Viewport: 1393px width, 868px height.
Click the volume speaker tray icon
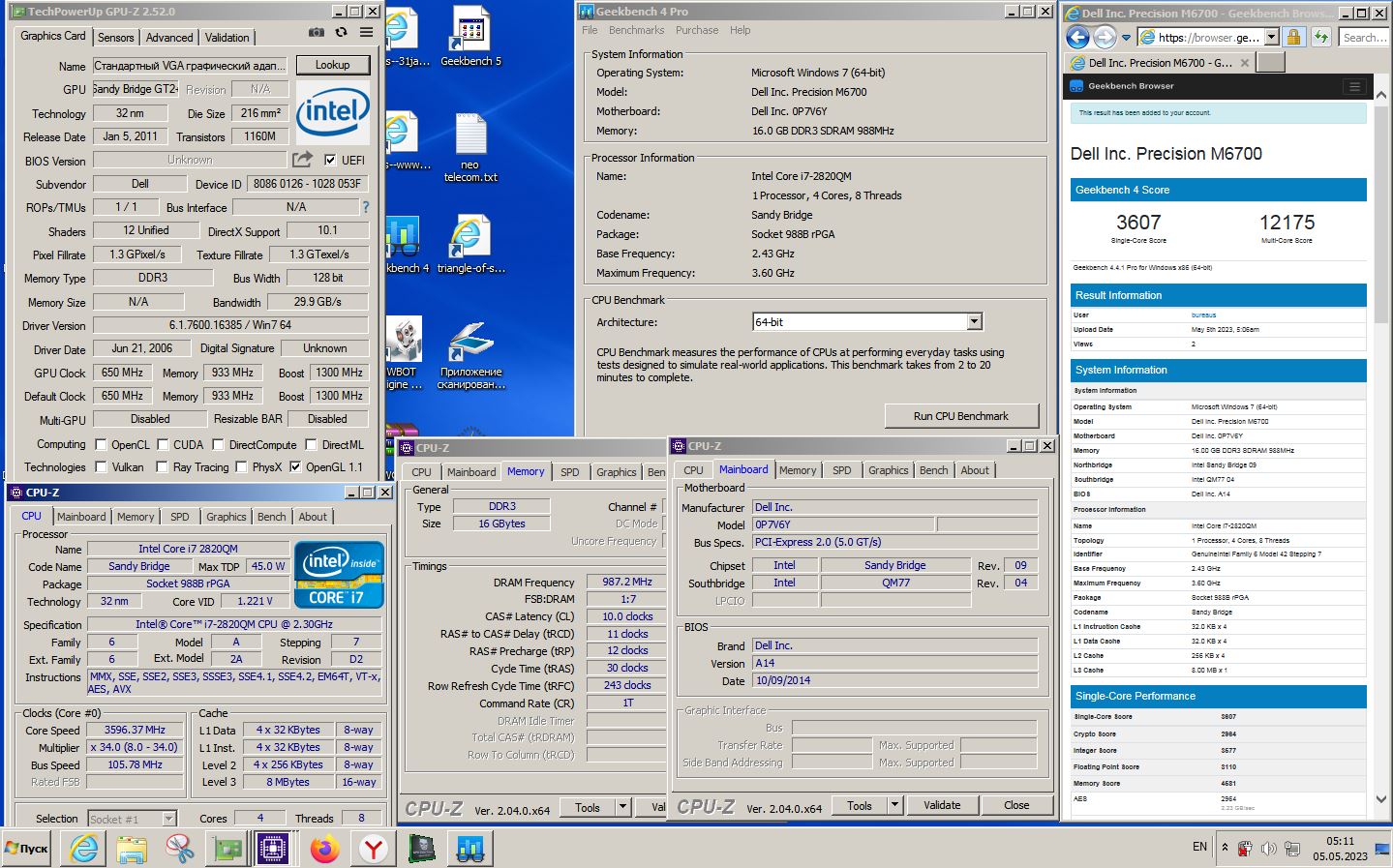point(1268,849)
